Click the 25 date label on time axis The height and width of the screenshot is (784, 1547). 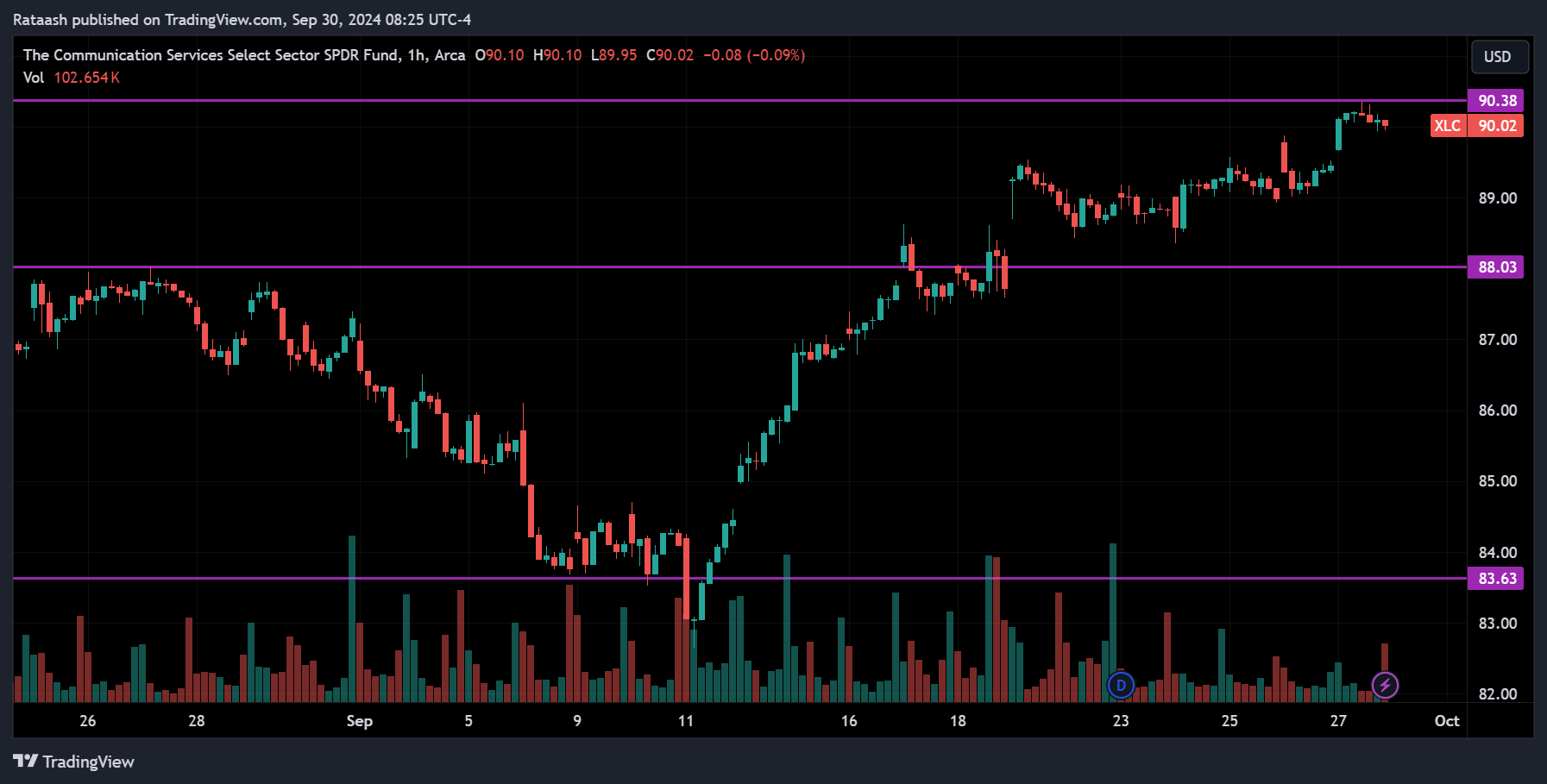(x=1229, y=721)
